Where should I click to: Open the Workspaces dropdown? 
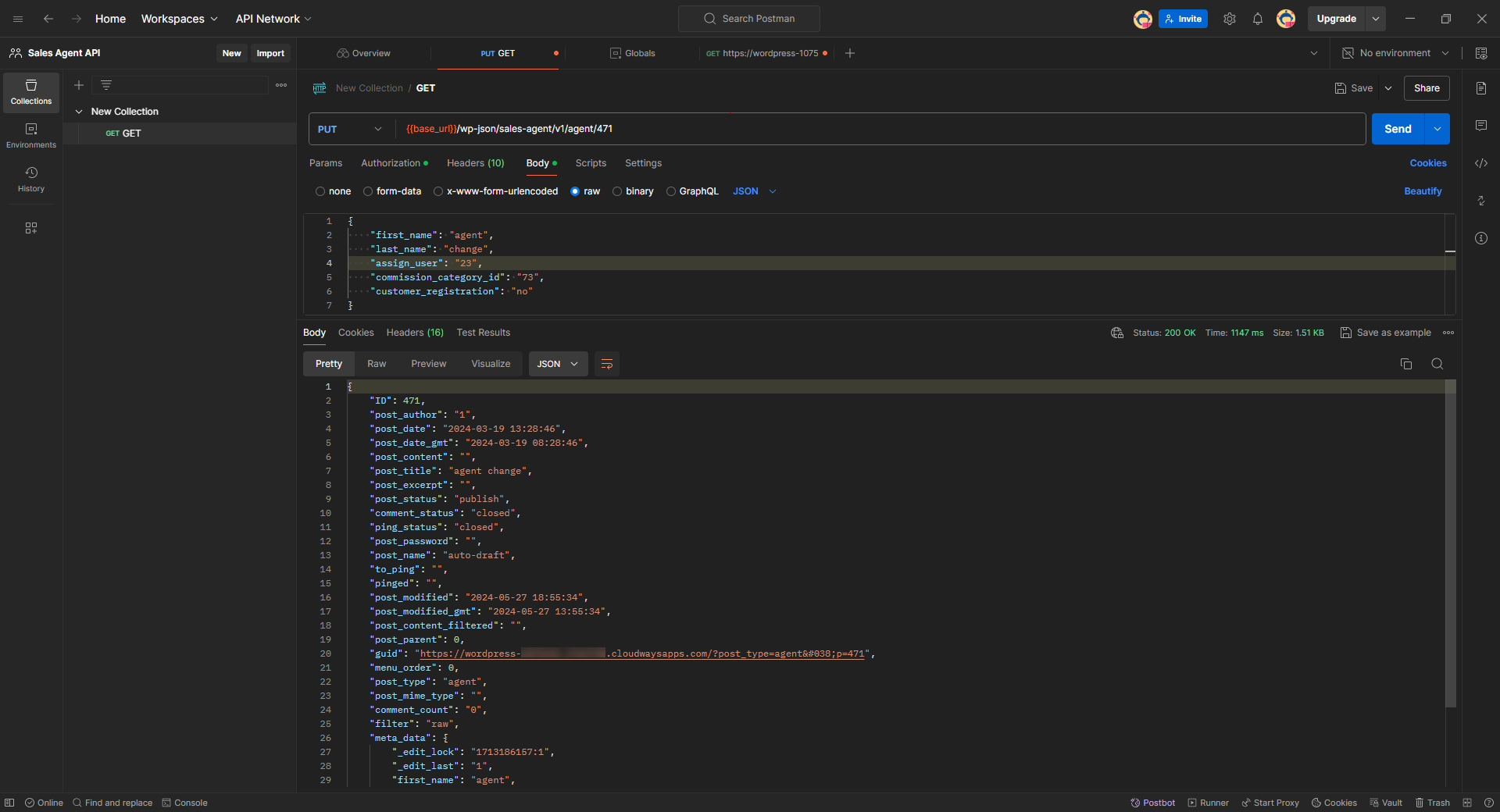click(x=179, y=19)
